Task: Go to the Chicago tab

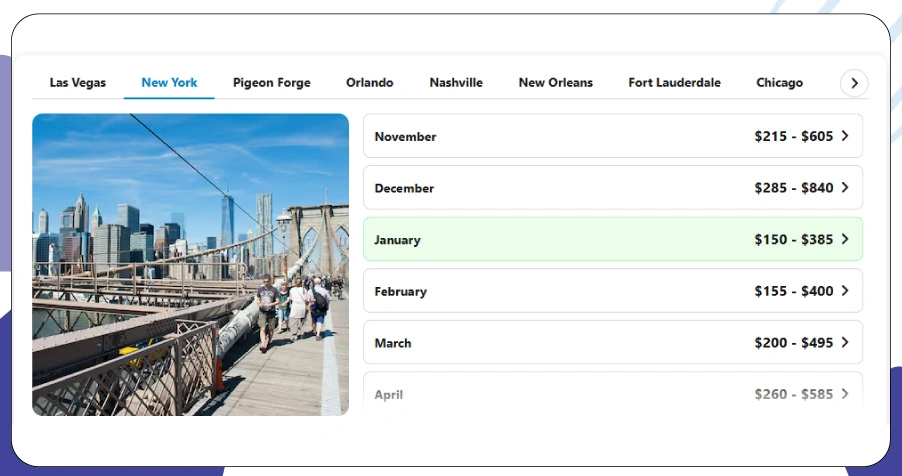Action: 779,83
